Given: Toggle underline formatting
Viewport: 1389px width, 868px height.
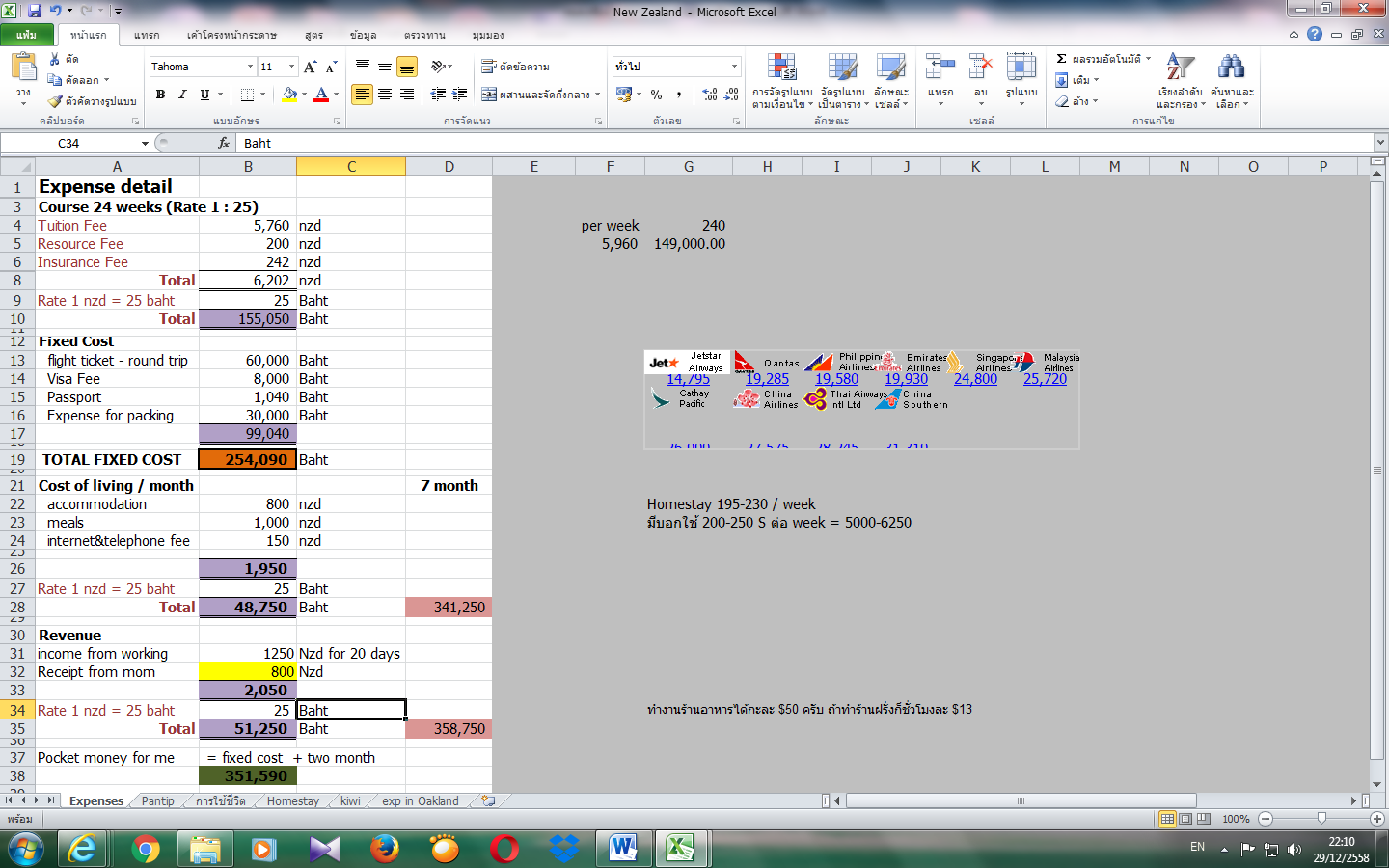Looking at the screenshot, I should pyautogui.click(x=204, y=95).
